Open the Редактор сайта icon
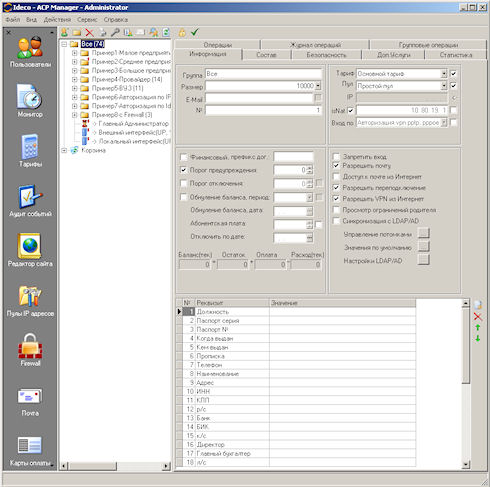This screenshot has width=490, height=487. (30, 246)
